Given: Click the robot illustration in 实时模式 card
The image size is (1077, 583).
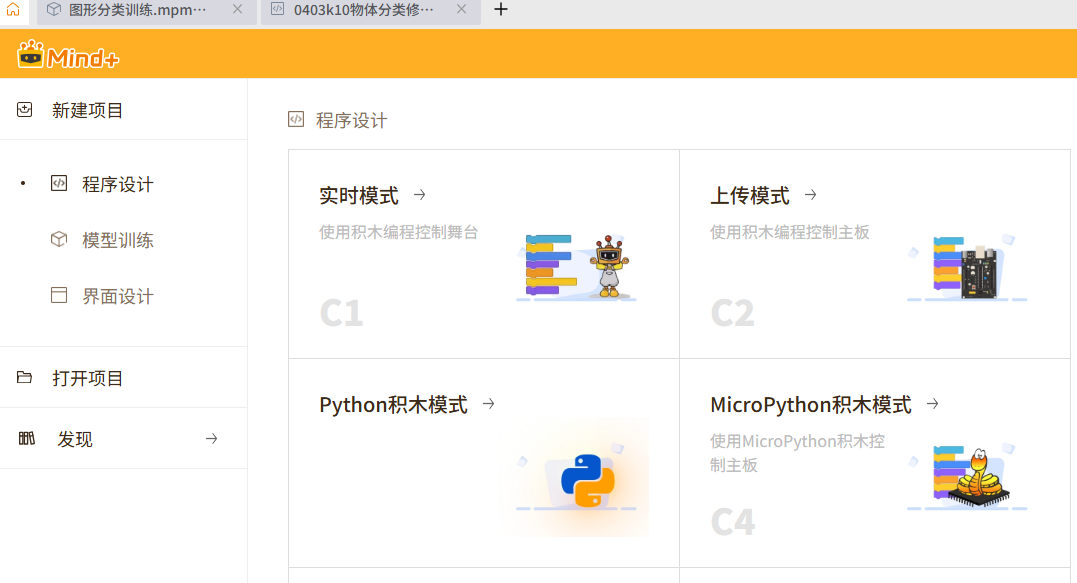Looking at the screenshot, I should (x=608, y=268).
